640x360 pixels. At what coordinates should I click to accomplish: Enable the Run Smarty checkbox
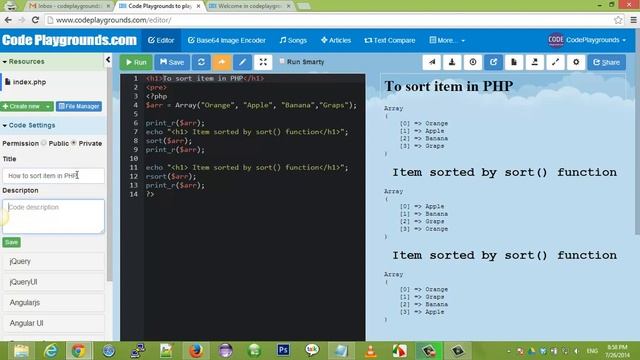point(282,61)
